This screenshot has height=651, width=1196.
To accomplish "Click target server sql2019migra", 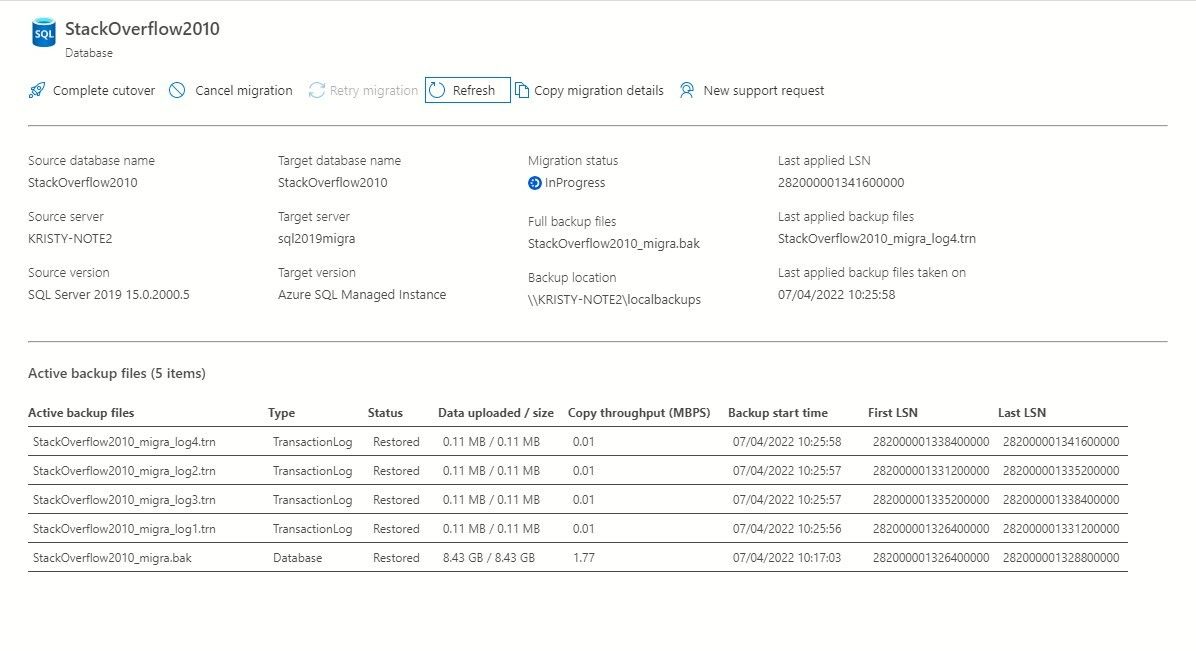I will (x=317, y=239).
